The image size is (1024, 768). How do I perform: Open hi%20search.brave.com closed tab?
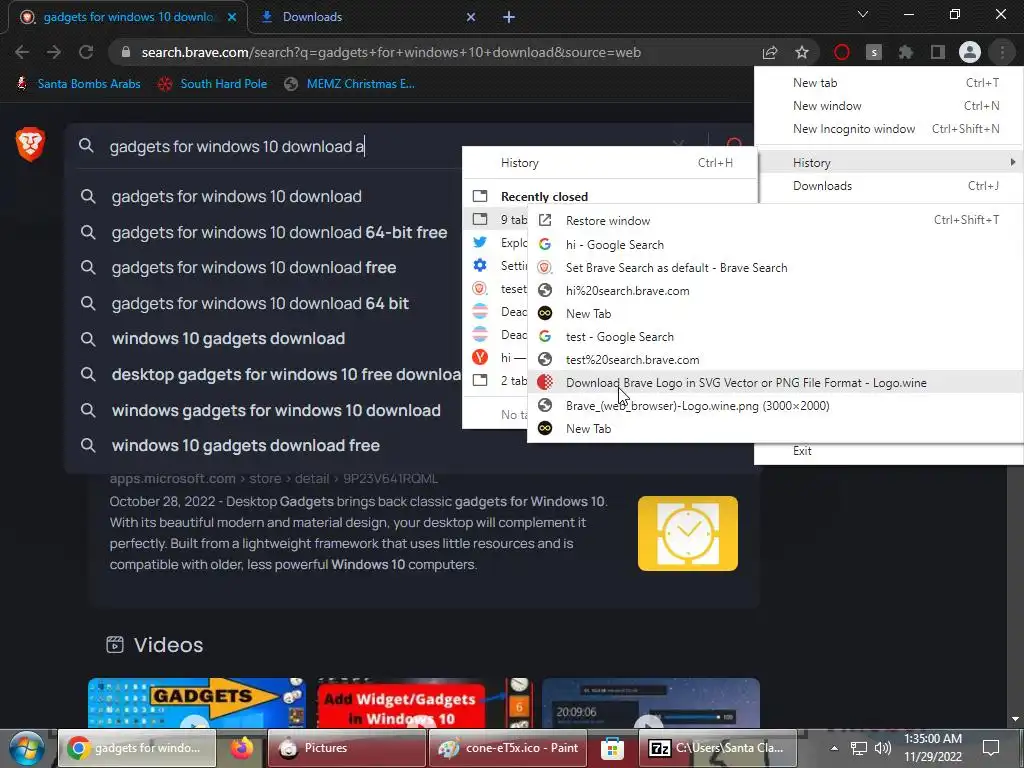pos(775,291)
